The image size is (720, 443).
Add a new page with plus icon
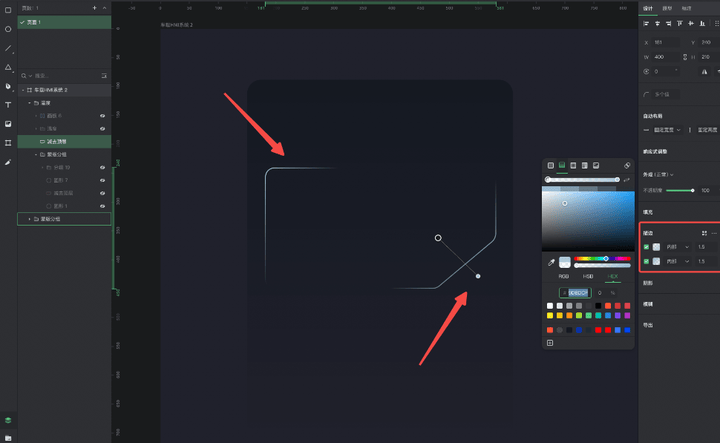[94, 7]
